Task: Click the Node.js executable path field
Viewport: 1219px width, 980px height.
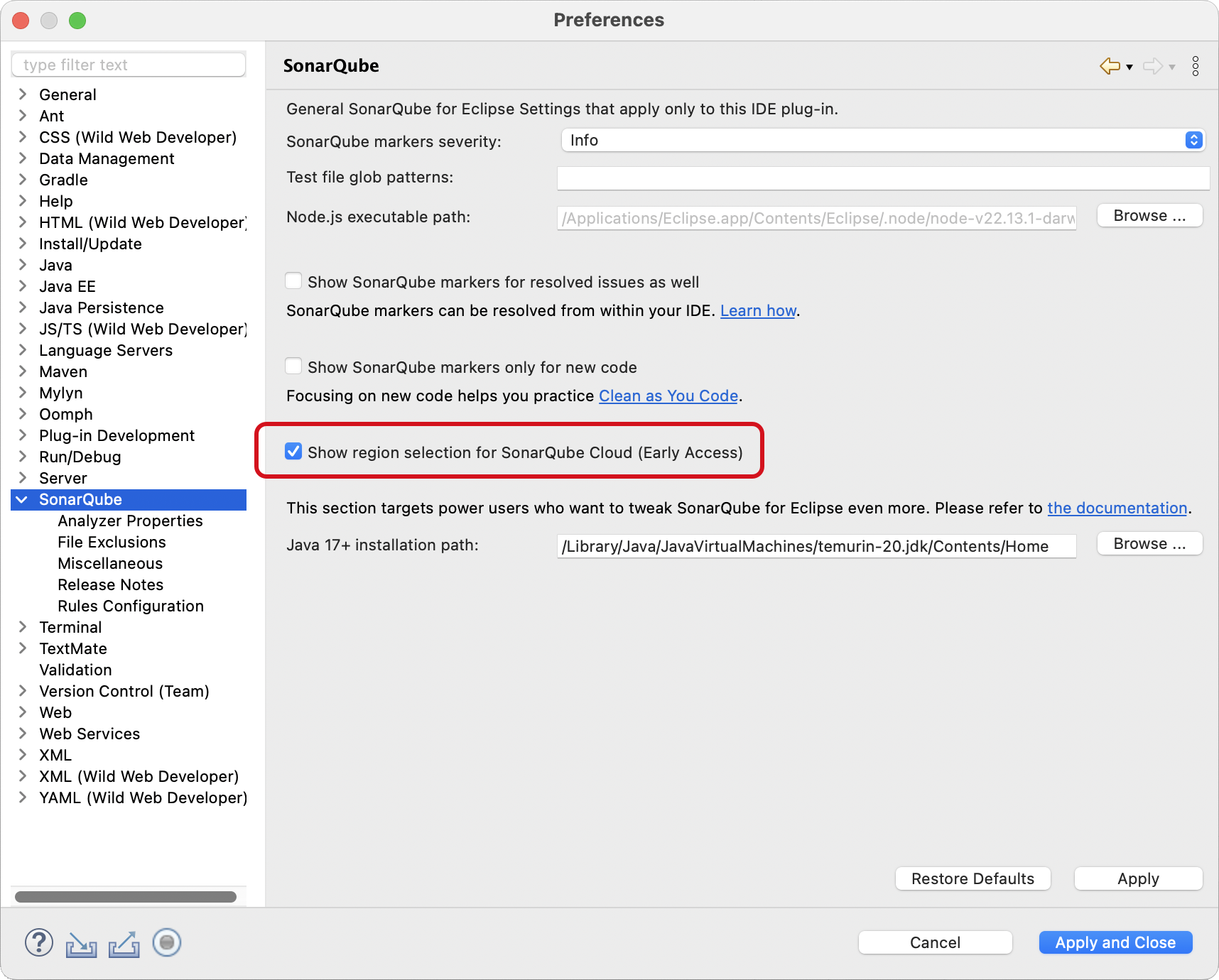Action: tap(817, 218)
